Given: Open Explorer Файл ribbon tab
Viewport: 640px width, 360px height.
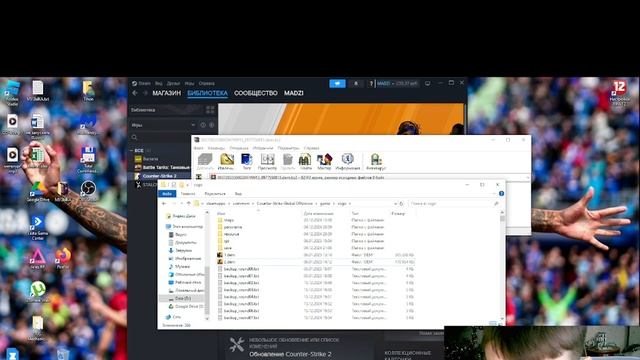Looking at the screenshot, I should [167, 193].
